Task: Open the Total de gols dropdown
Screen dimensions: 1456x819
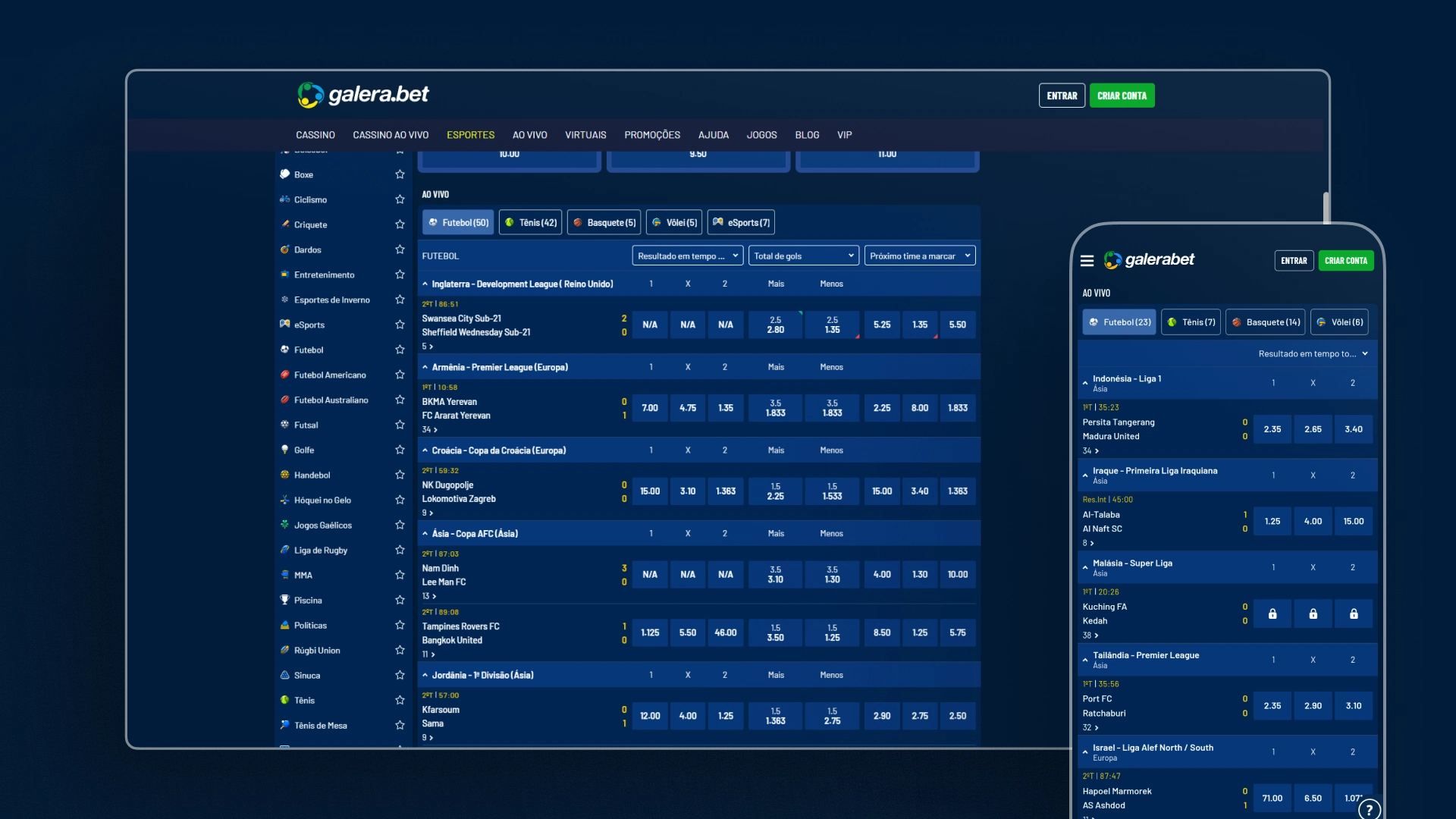Action: pyautogui.click(x=803, y=256)
